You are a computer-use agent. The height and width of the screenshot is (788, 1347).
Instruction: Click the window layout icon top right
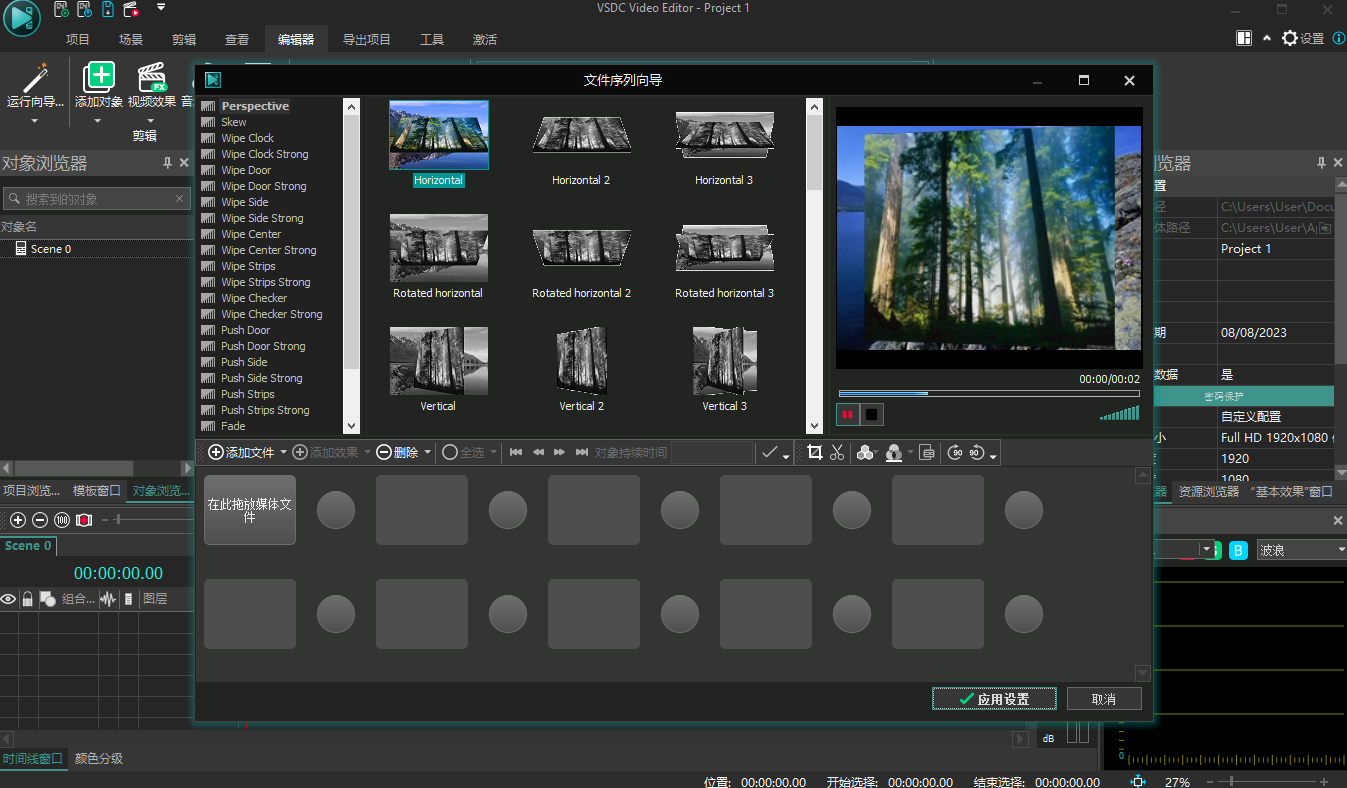1244,38
